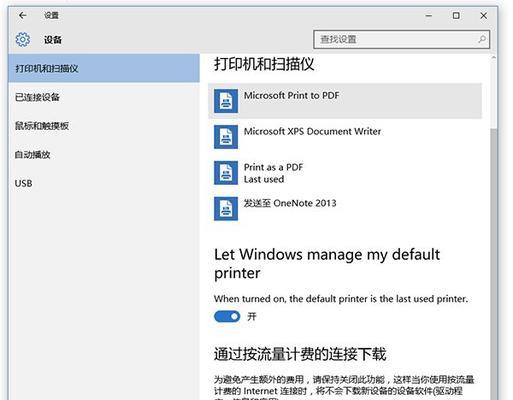
Task: Click the 开 toggle state label
Action: 252,316
